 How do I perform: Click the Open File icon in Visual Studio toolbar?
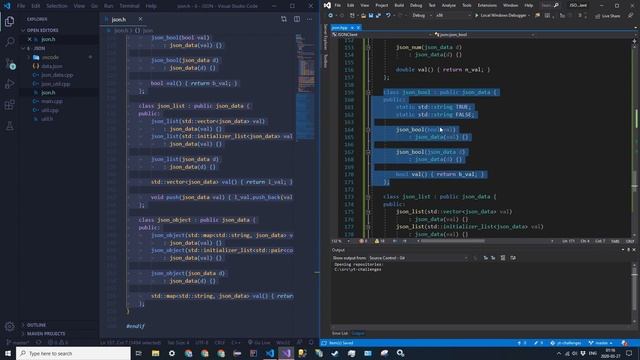pyautogui.click(x=363, y=16)
